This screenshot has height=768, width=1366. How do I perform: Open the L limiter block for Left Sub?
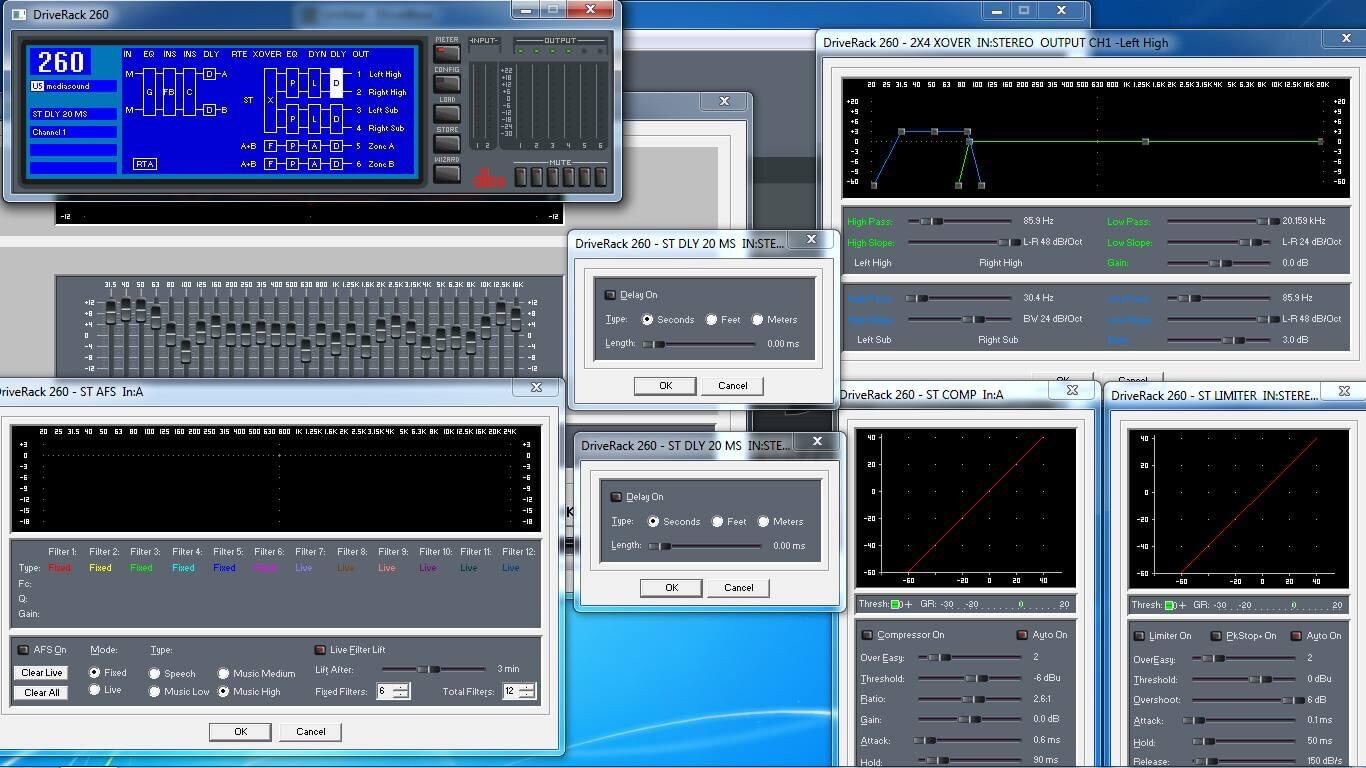(x=315, y=118)
